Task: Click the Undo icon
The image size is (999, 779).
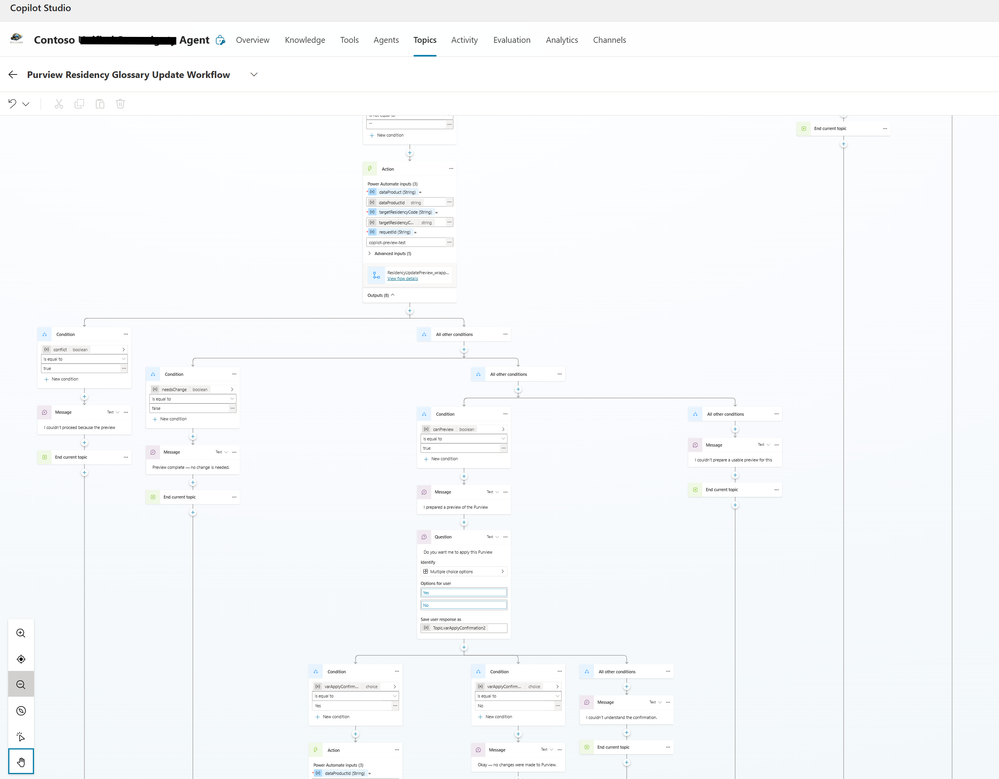Action: click(12, 103)
